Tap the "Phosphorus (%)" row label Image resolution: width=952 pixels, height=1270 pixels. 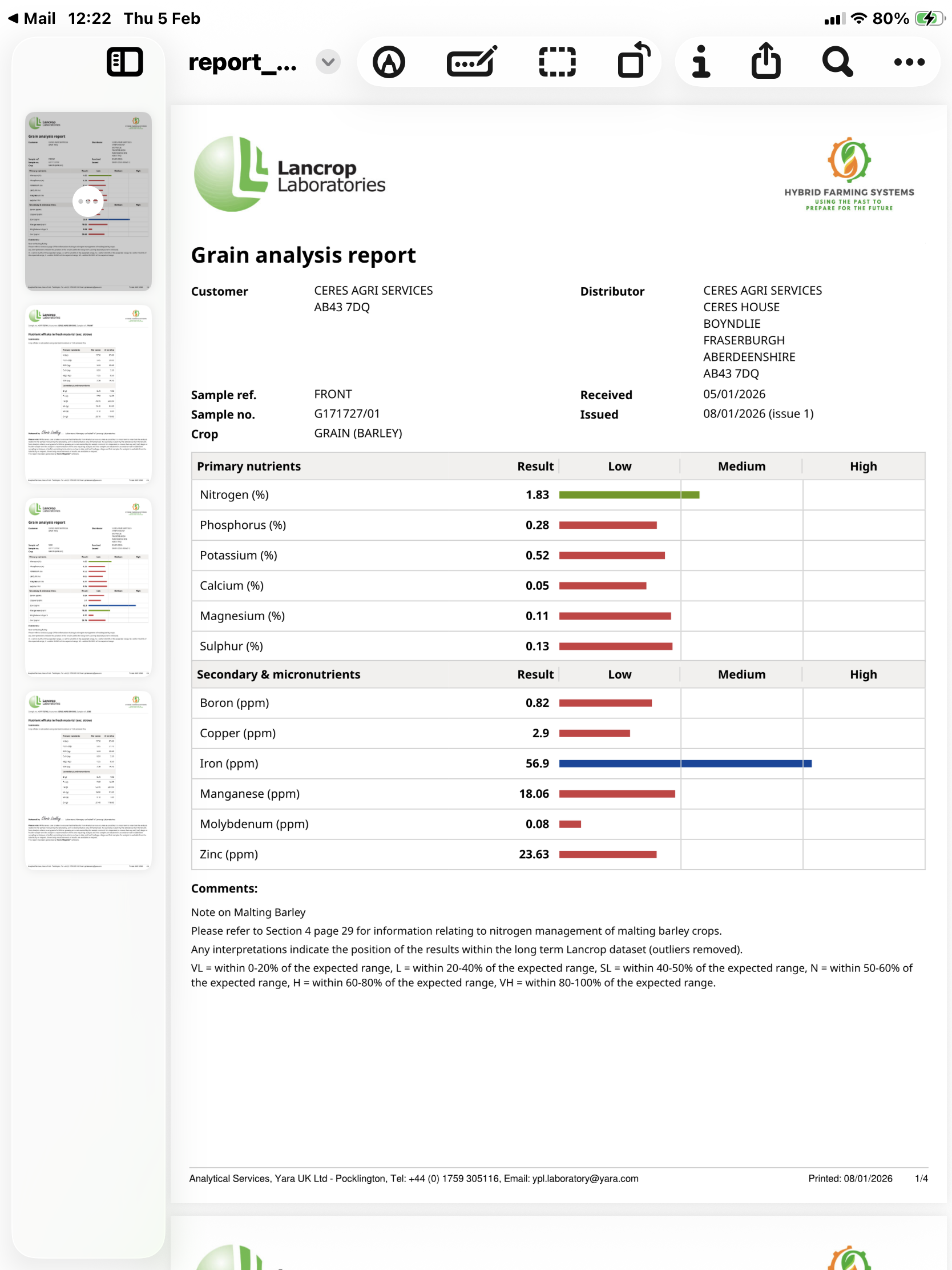(x=243, y=525)
